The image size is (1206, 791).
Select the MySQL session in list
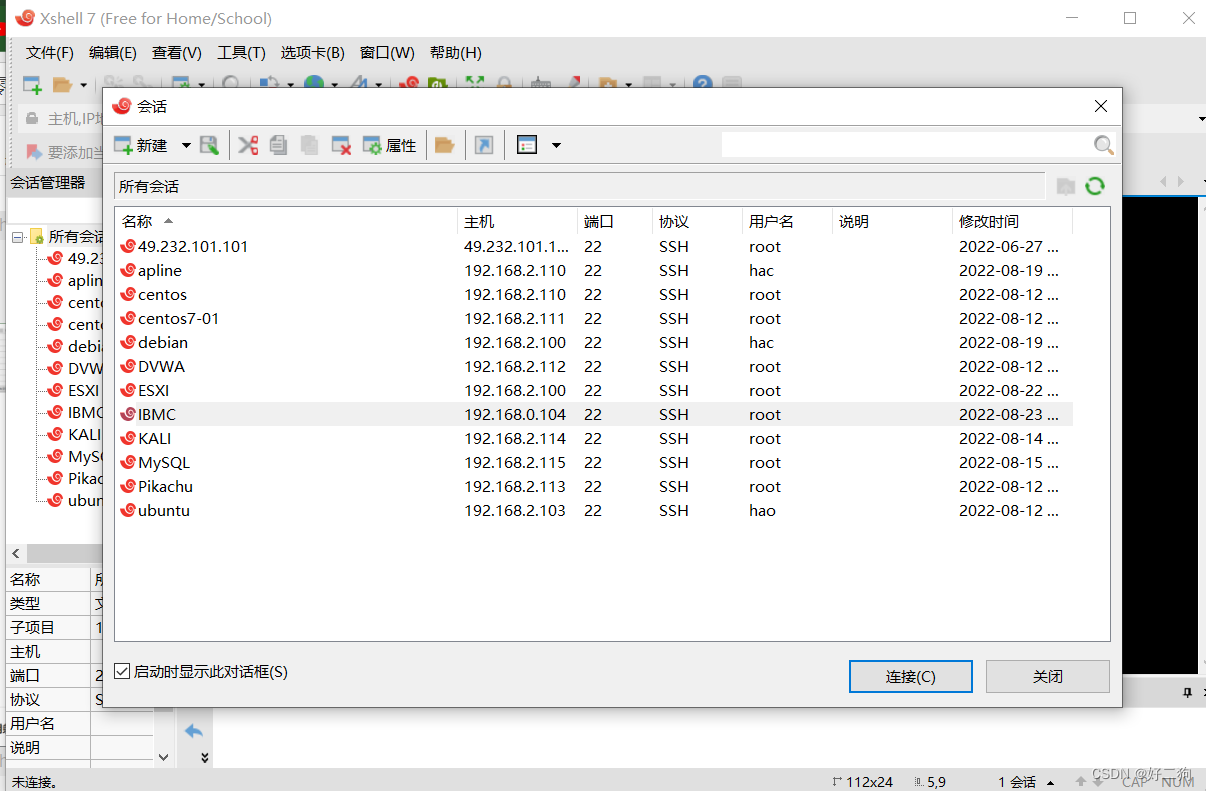[x=594, y=462]
